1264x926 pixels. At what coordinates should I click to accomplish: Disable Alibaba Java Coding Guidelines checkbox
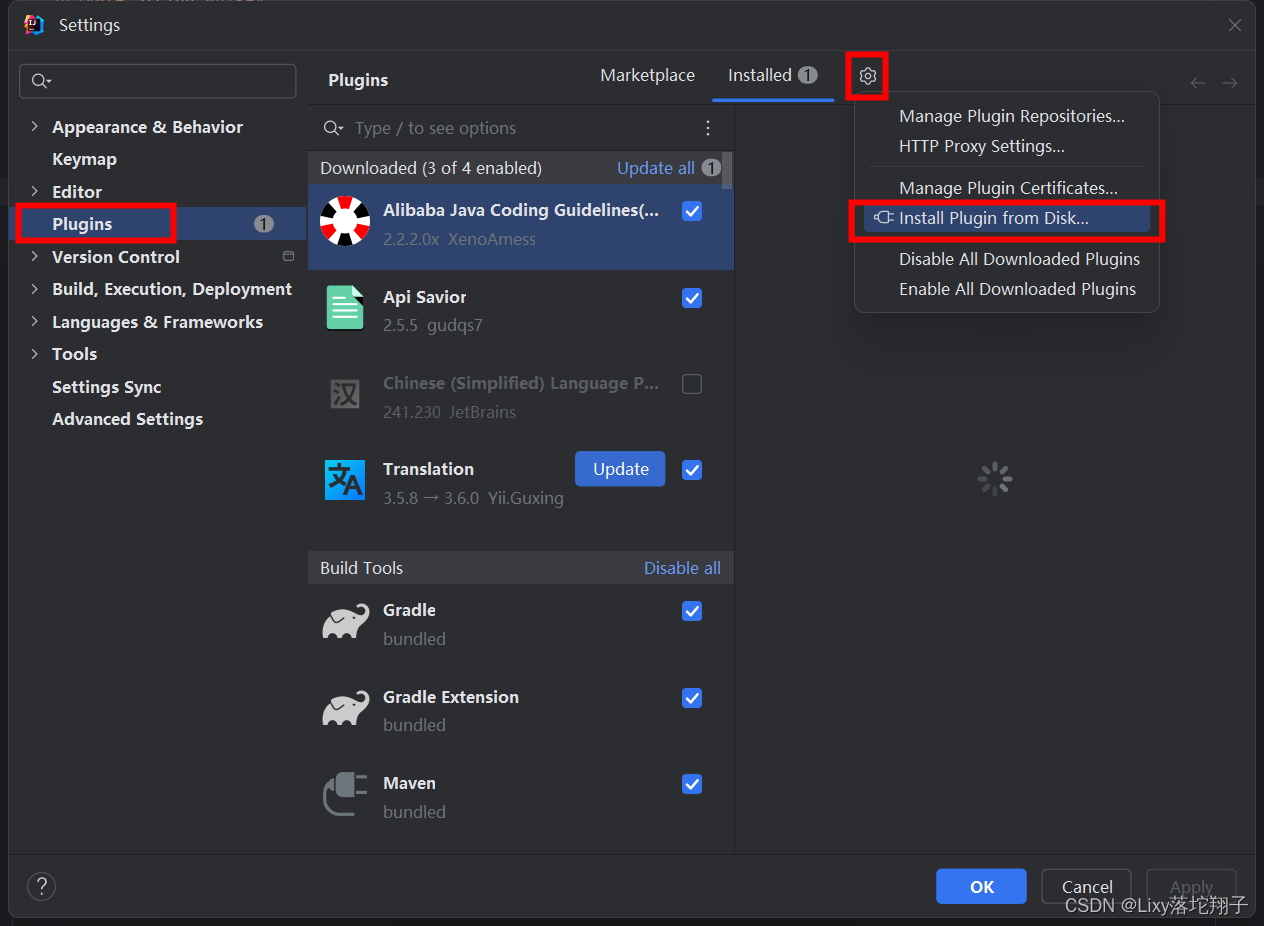(x=692, y=211)
